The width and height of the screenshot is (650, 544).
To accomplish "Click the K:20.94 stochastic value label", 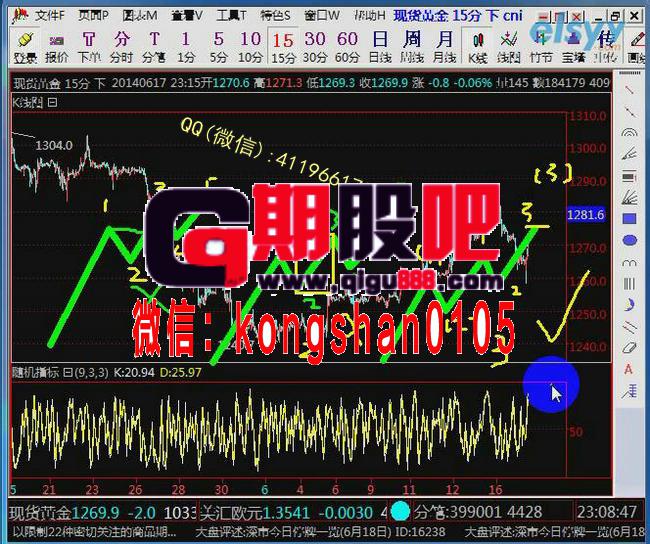I will pos(134,372).
